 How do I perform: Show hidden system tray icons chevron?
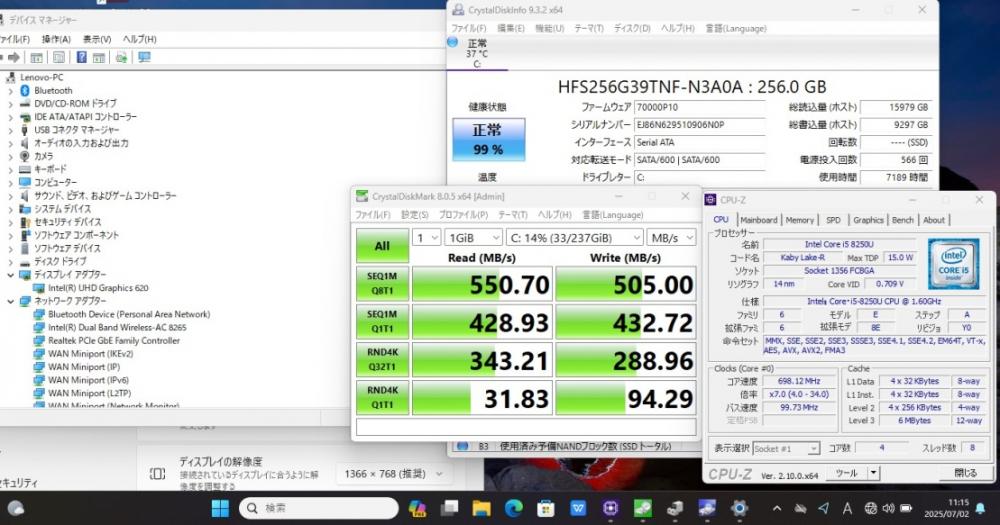[777, 508]
